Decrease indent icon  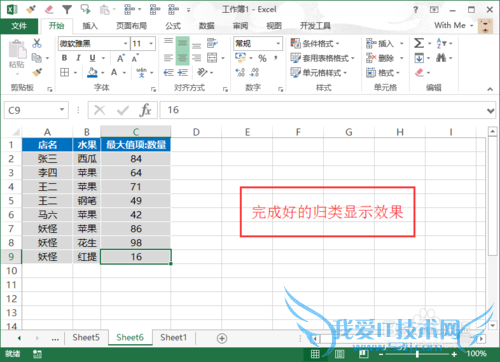pos(168,72)
